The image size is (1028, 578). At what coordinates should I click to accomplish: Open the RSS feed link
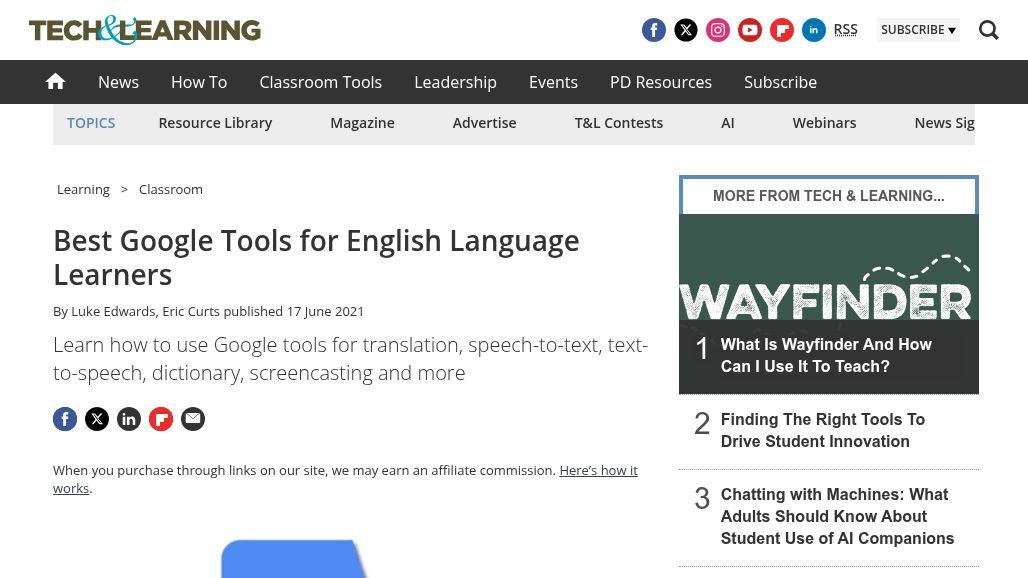(845, 29)
